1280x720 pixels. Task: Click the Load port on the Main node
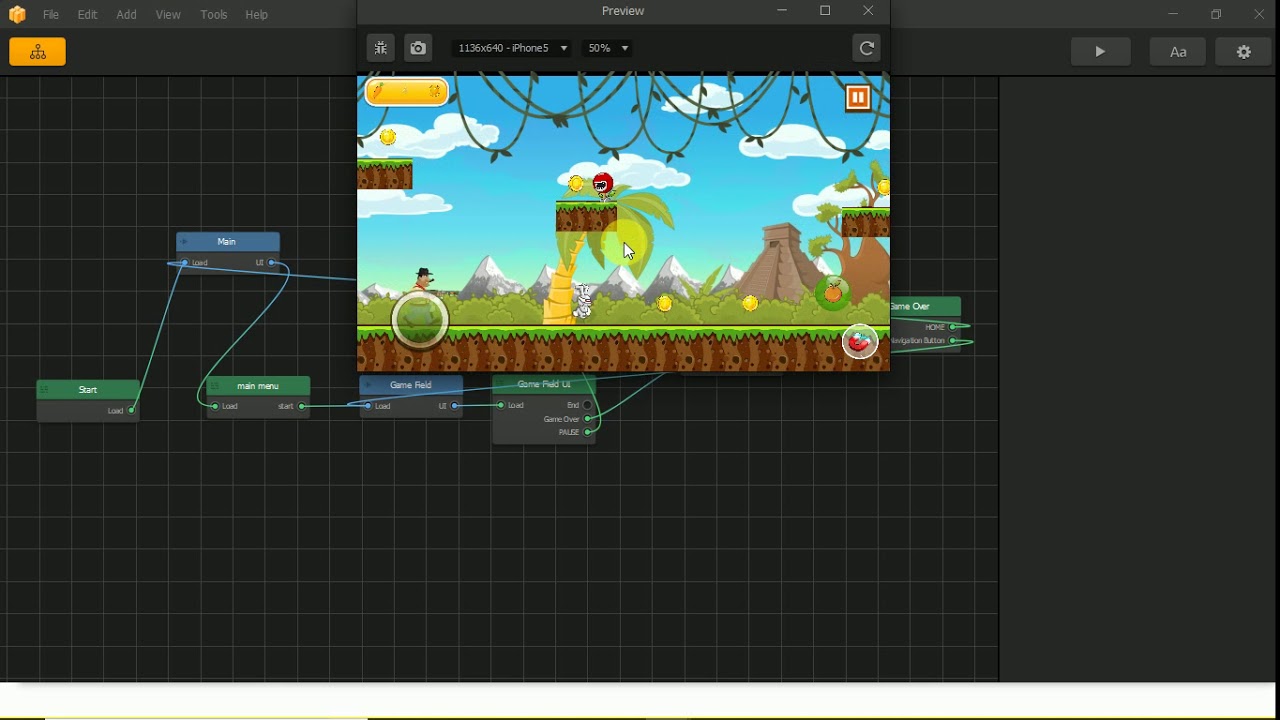(185, 263)
